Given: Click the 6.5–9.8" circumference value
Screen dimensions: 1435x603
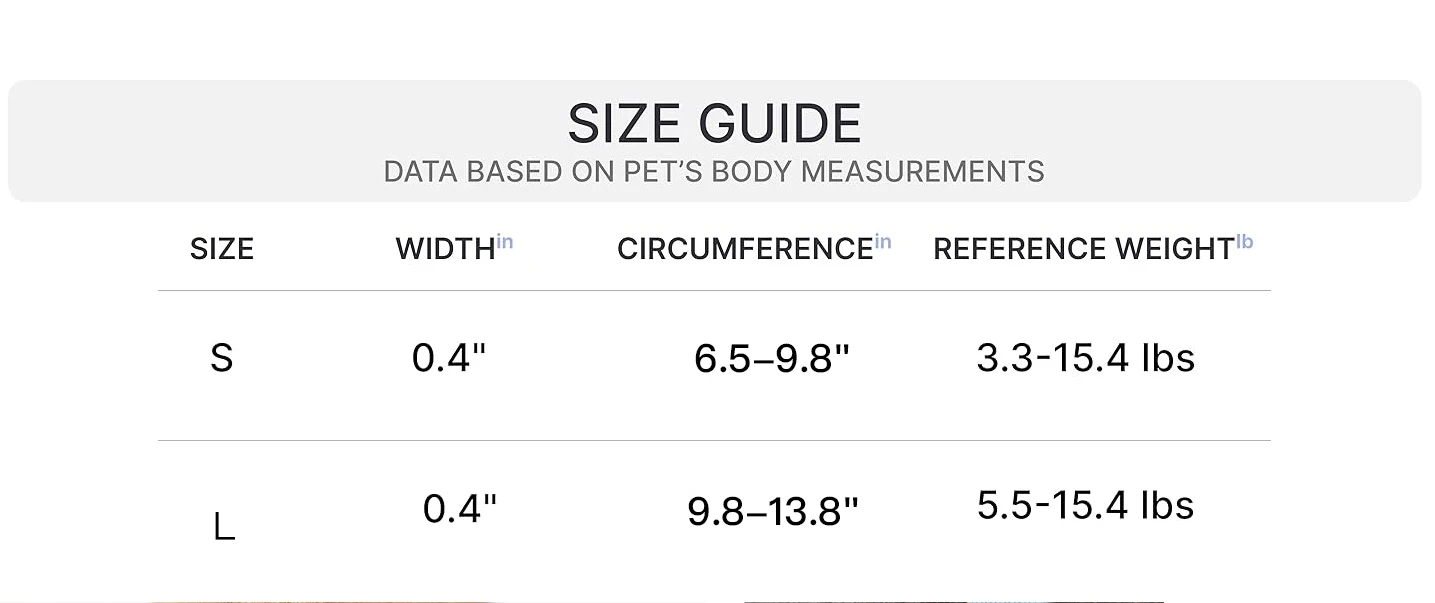Looking at the screenshot, I should click(x=772, y=359).
